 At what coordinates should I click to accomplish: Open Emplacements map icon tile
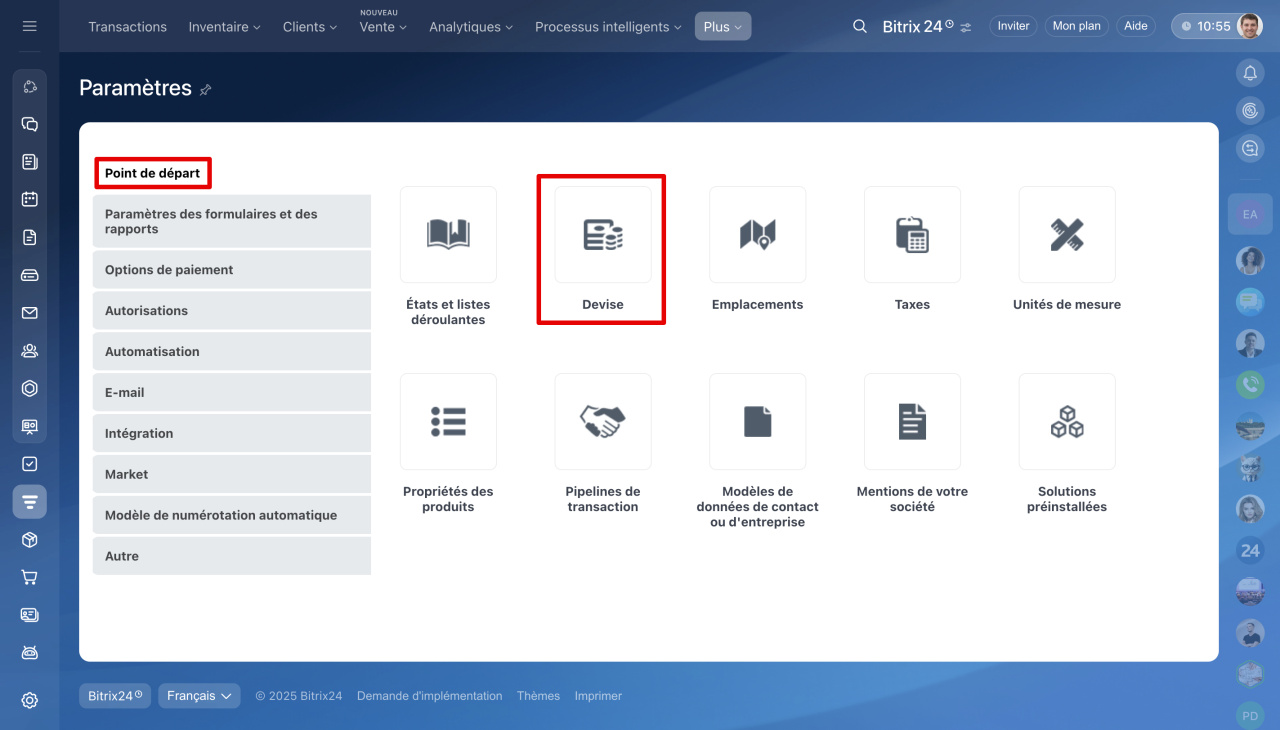coord(757,235)
